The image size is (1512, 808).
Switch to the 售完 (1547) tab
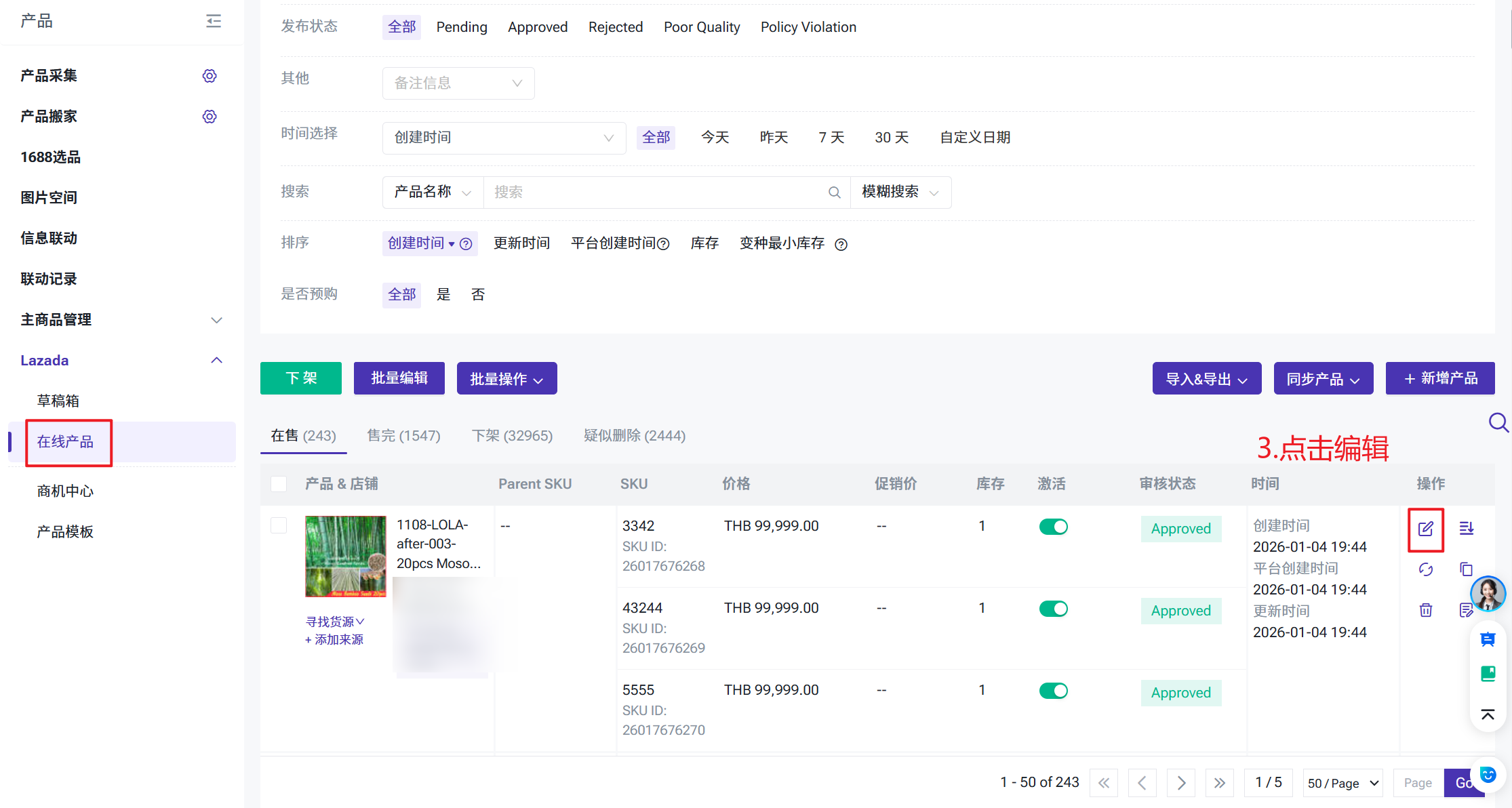403,436
